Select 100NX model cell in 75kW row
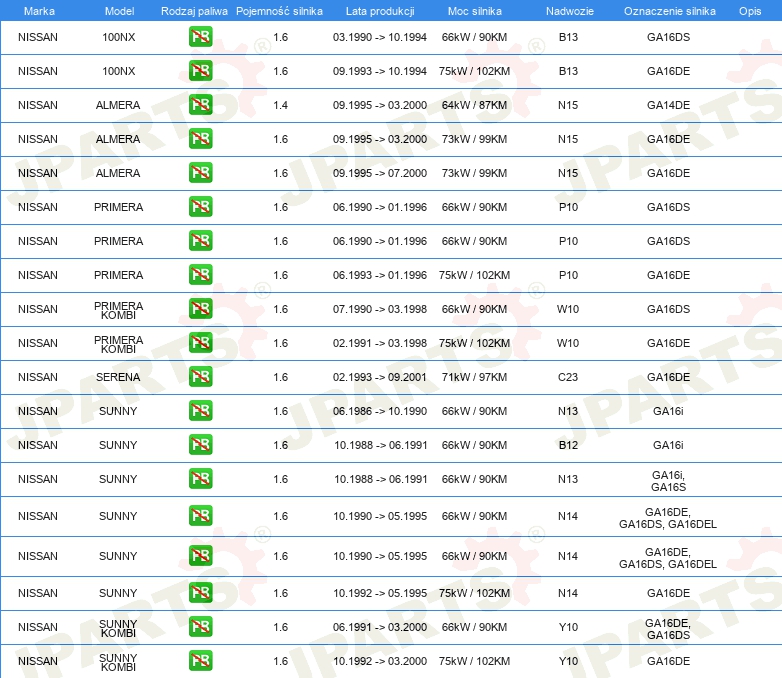 tap(119, 71)
